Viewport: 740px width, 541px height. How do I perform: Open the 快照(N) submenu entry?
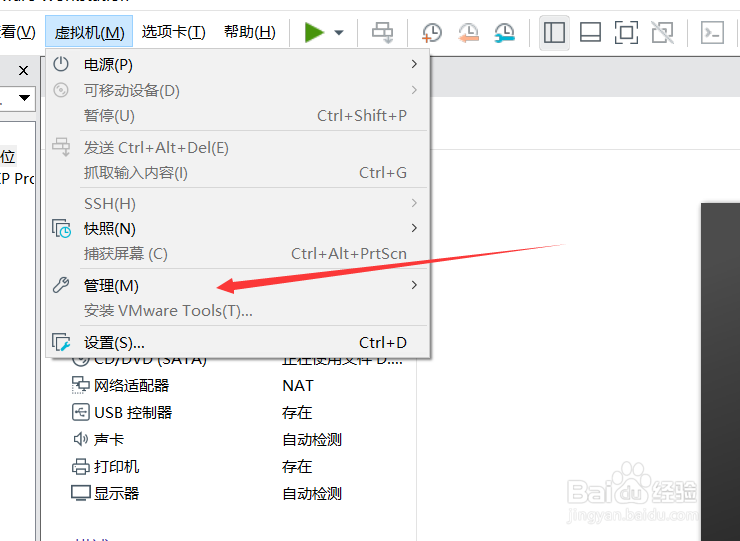(x=238, y=228)
